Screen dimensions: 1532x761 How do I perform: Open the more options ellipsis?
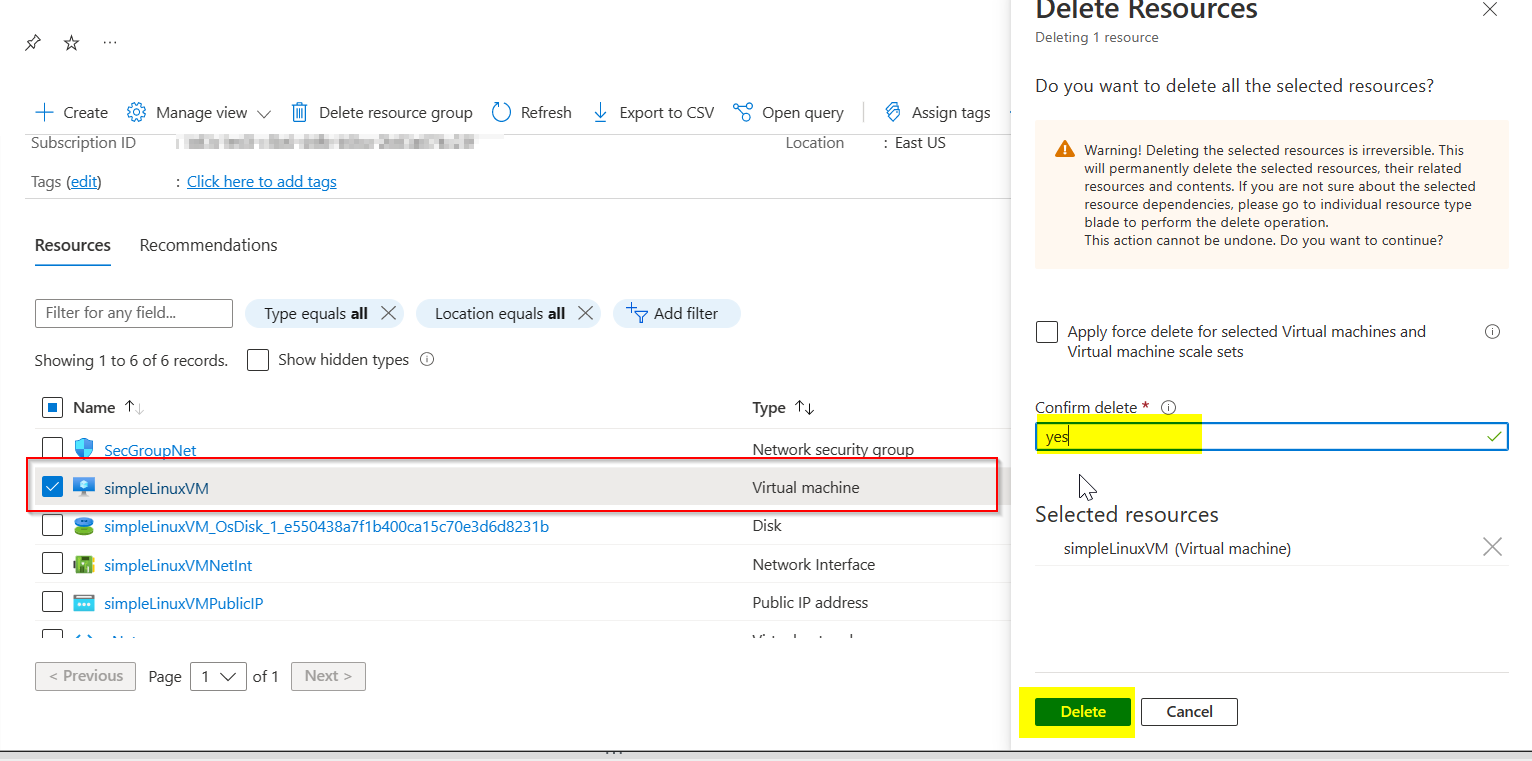click(110, 43)
